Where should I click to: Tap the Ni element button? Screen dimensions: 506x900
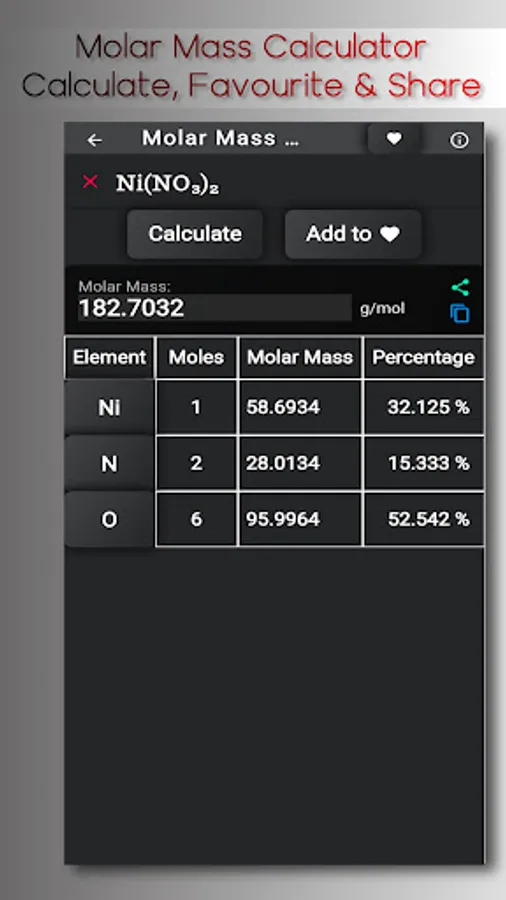tap(109, 408)
